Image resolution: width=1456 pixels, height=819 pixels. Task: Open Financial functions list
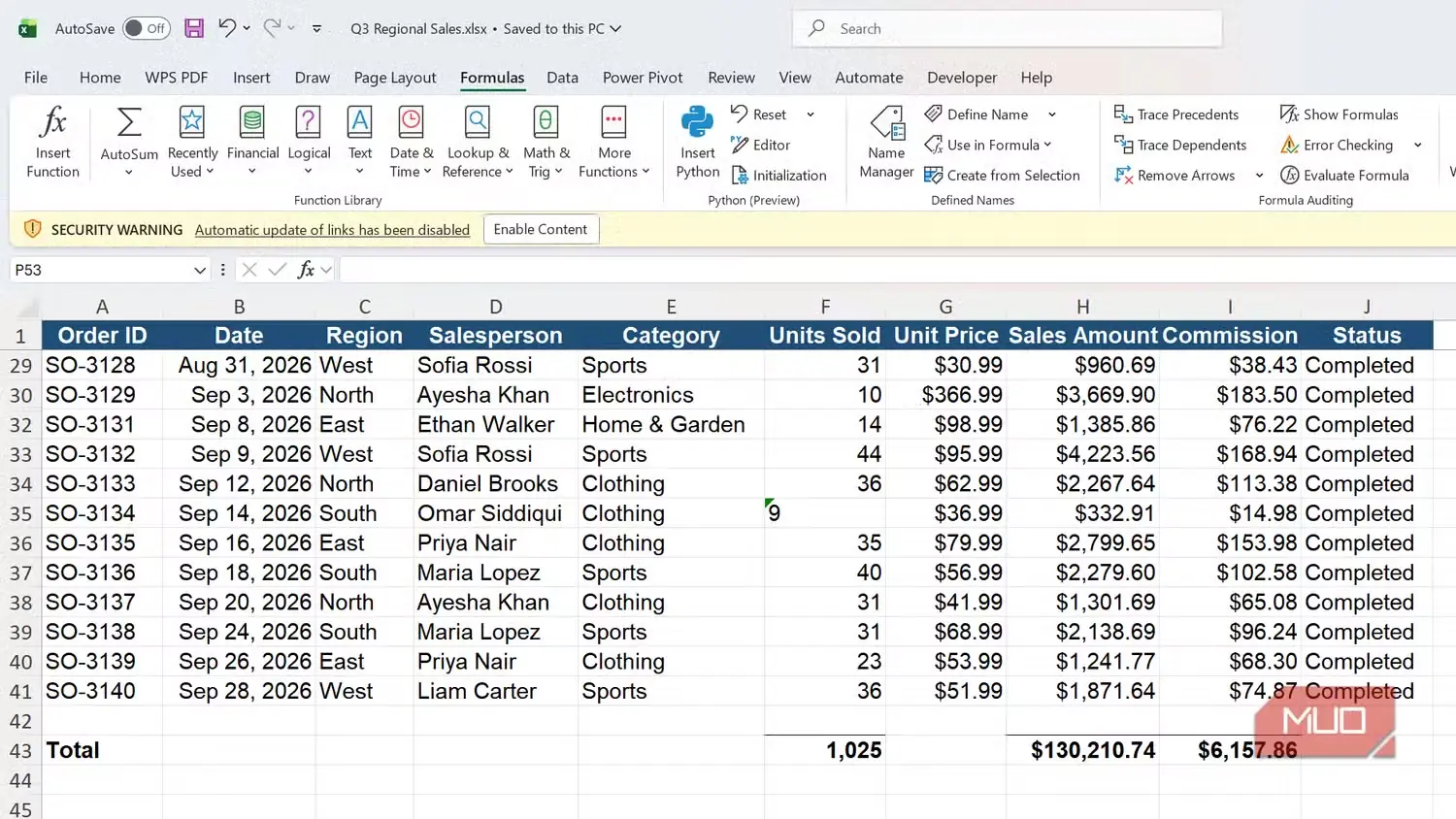click(252, 143)
